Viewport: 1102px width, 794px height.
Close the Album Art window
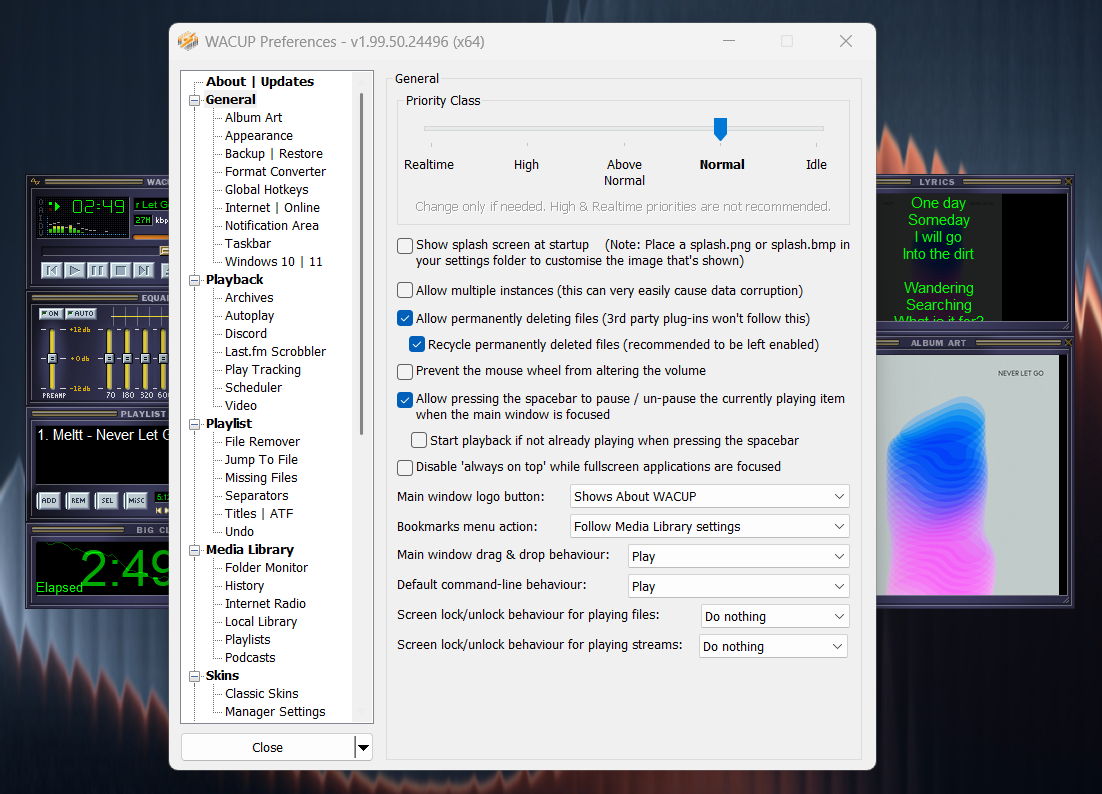point(1068,343)
